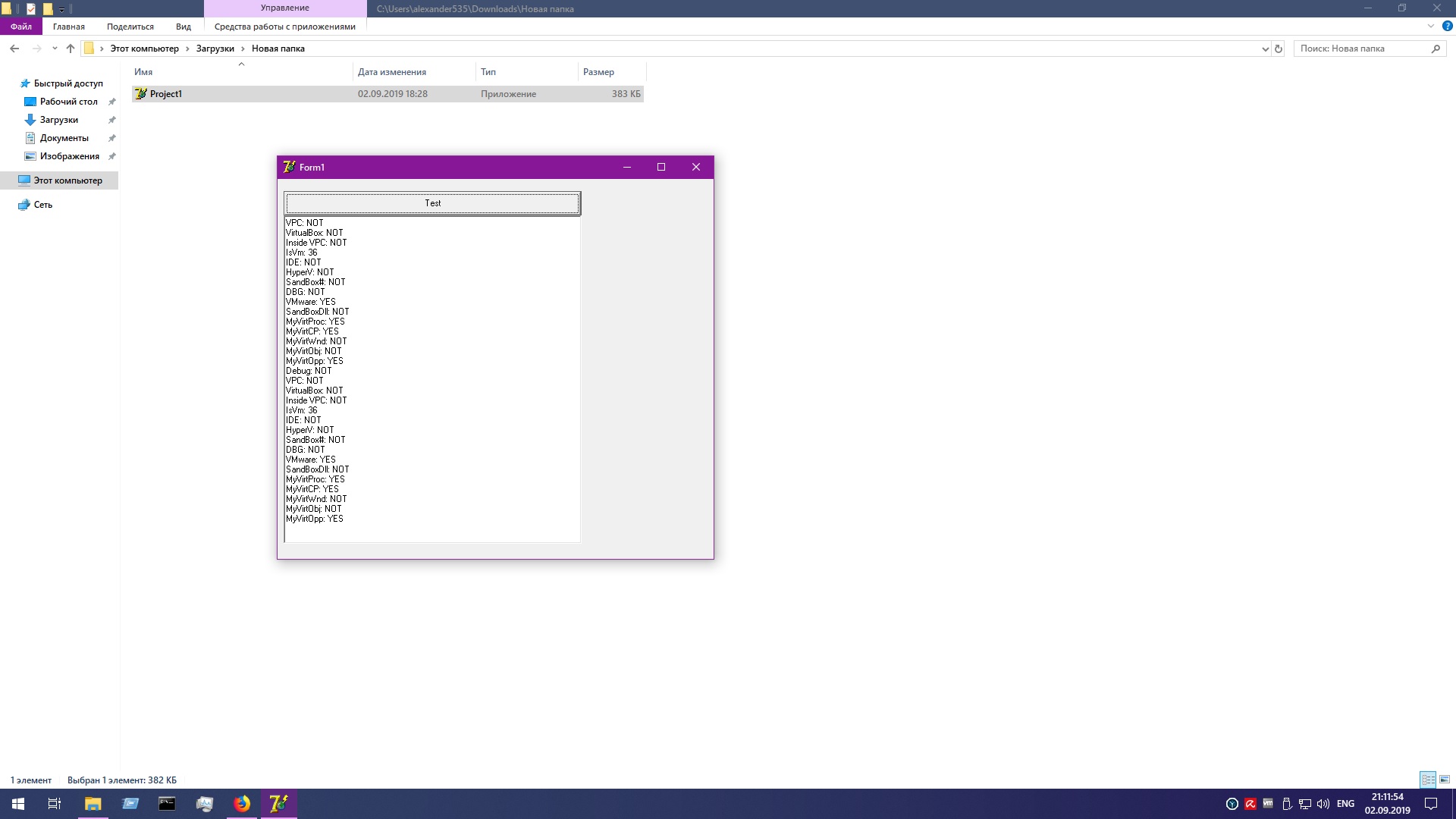The image size is (1456, 819).
Task: Click the back navigation arrow
Action: coord(14,49)
